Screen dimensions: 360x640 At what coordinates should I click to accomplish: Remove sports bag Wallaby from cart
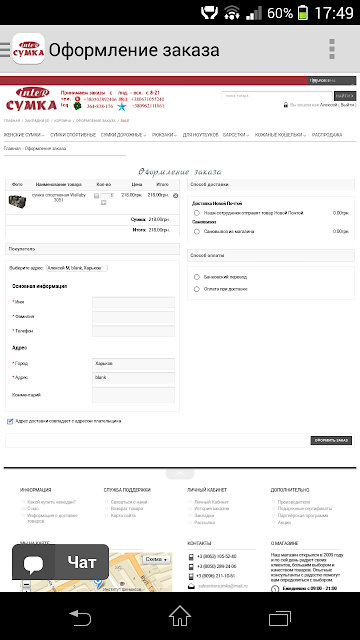pyautogui.click(x=176, y=196)
